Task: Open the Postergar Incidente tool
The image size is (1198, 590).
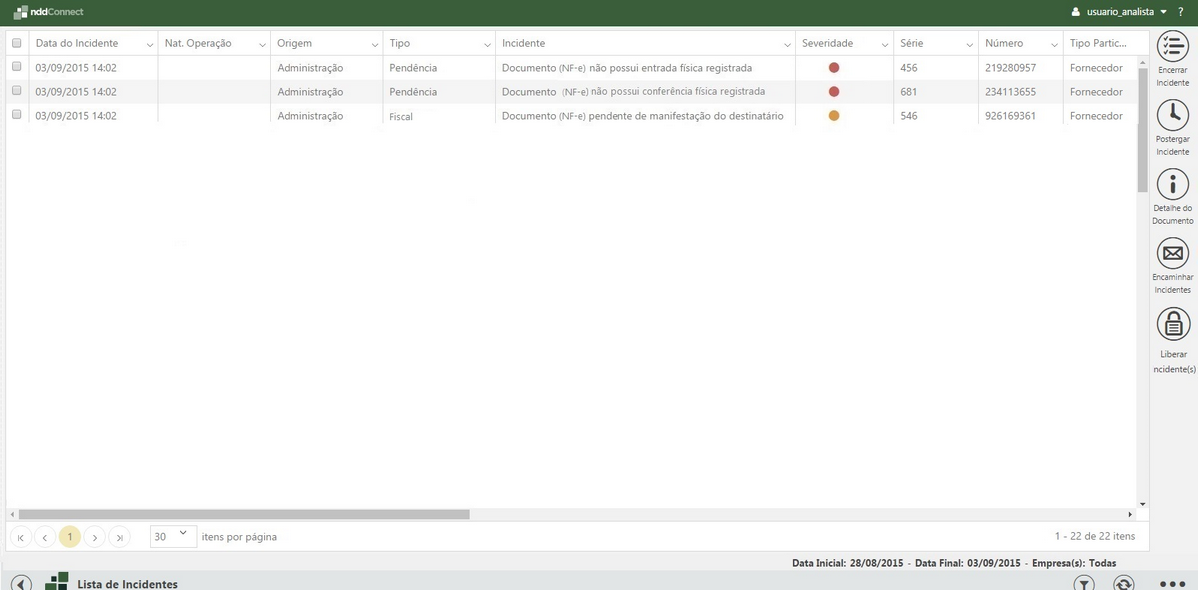Action: 1172,115
